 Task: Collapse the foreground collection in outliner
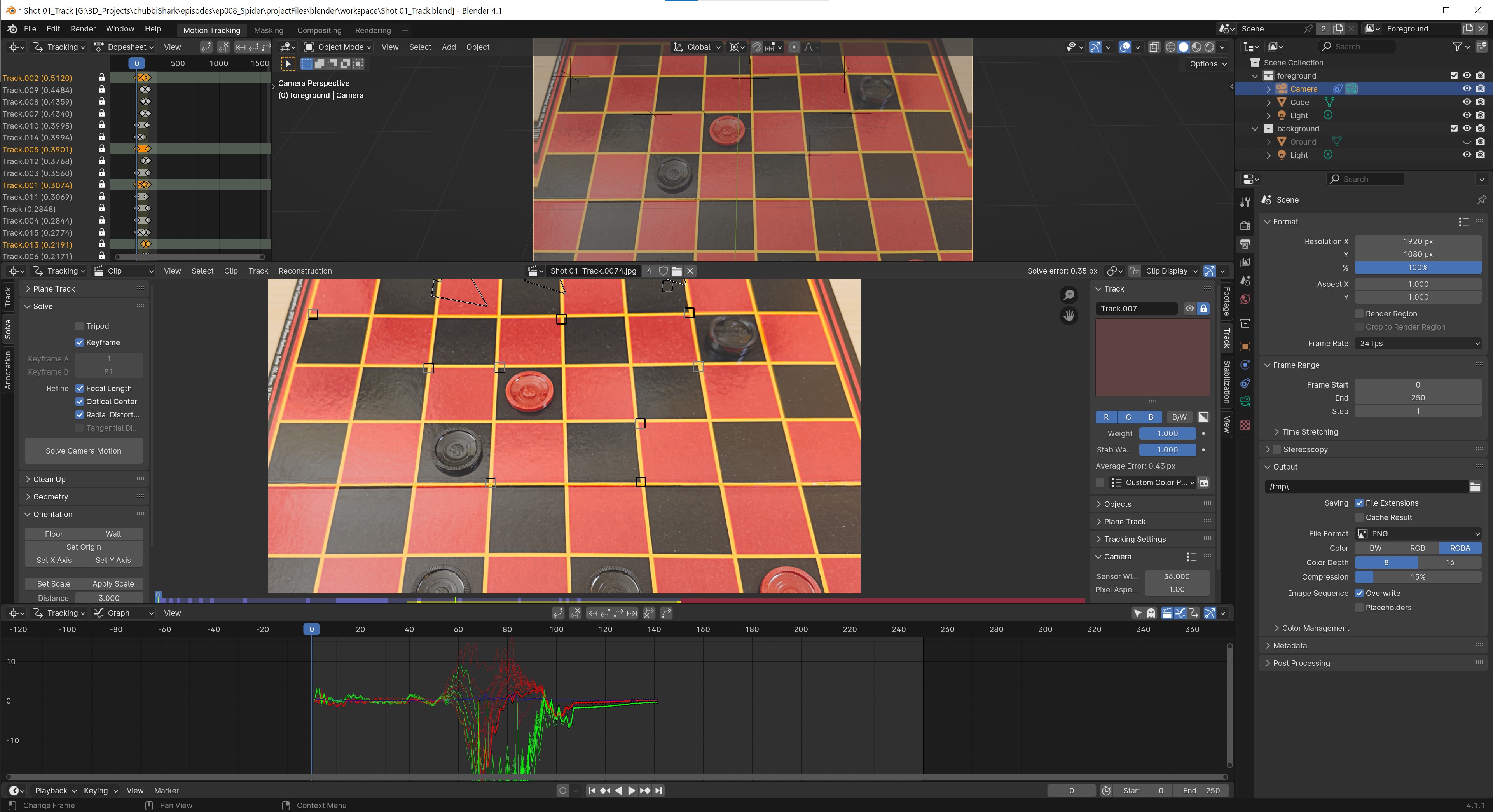tap(1255, 76)
